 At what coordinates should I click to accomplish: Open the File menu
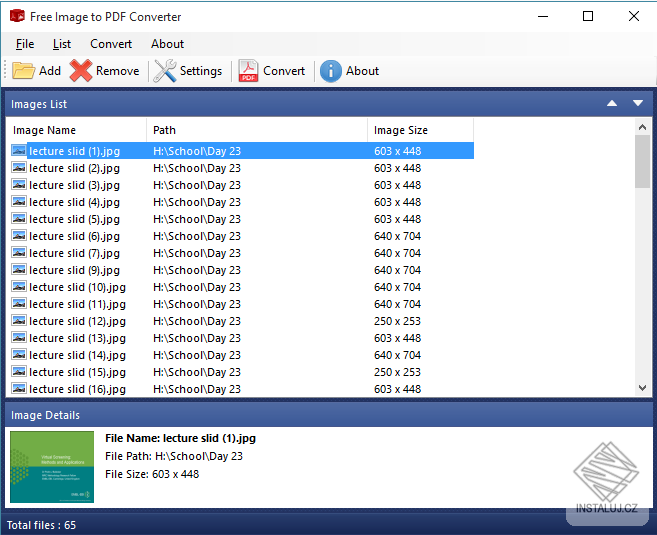[x=25, y=44]
